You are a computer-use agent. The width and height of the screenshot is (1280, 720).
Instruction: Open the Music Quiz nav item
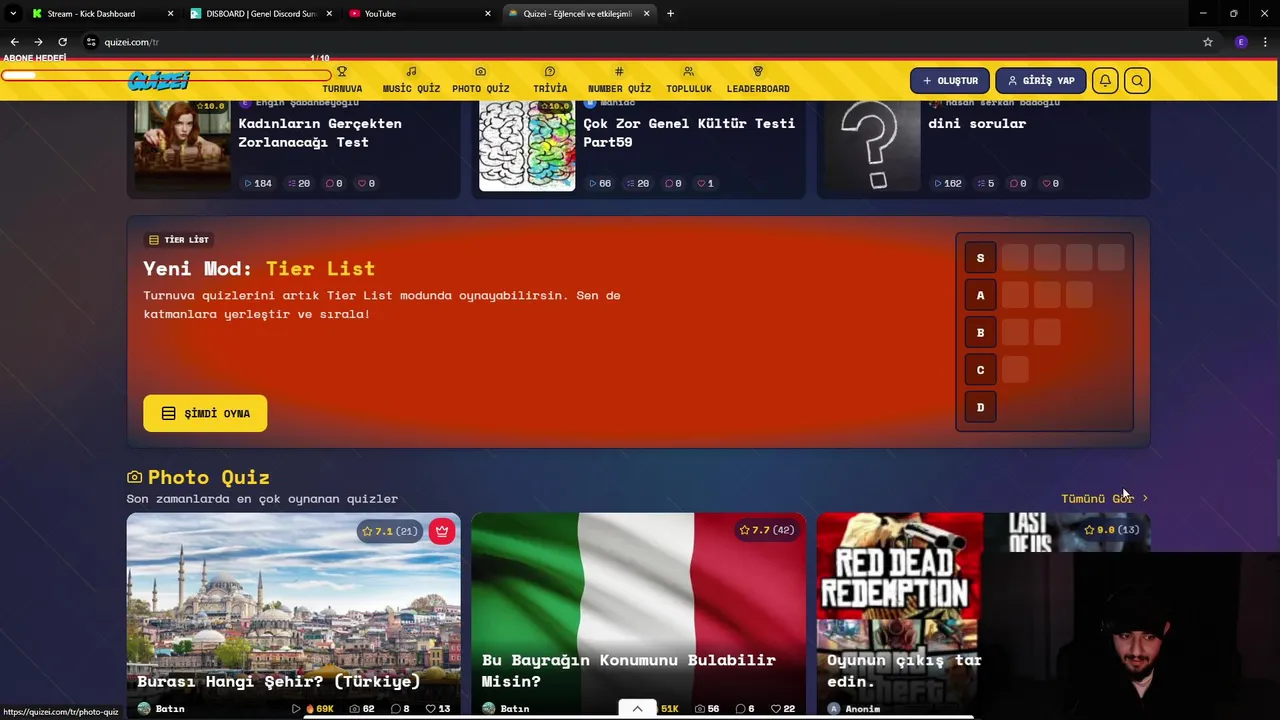[x=411, y=80]
